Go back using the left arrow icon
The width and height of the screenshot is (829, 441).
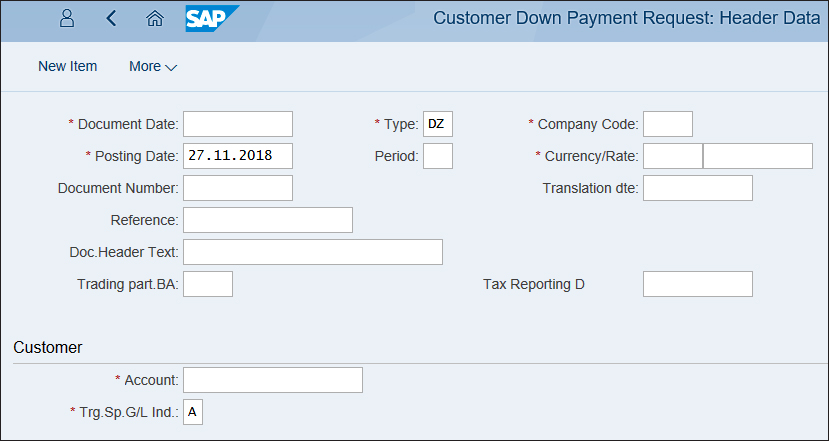(x=111, y=19)
